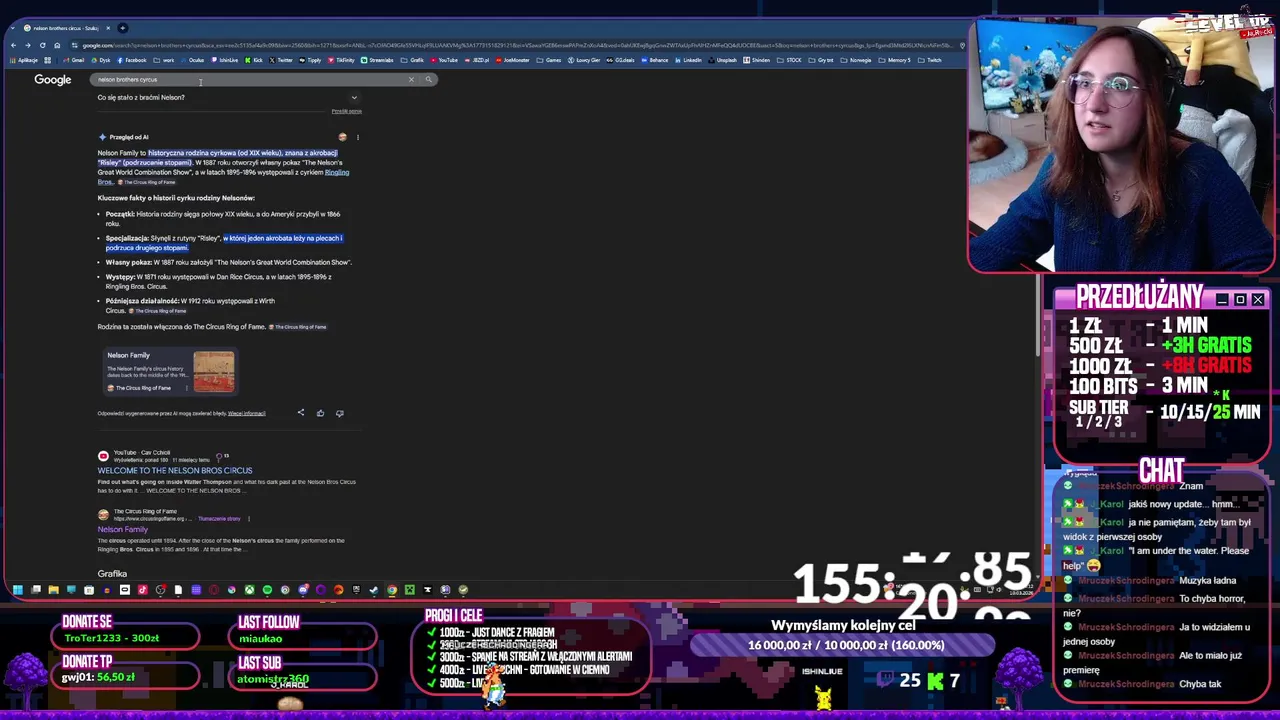This screenshot has width=1280, height=720.
Task: Reload the Google results page
Action: [x=42, y=45]
